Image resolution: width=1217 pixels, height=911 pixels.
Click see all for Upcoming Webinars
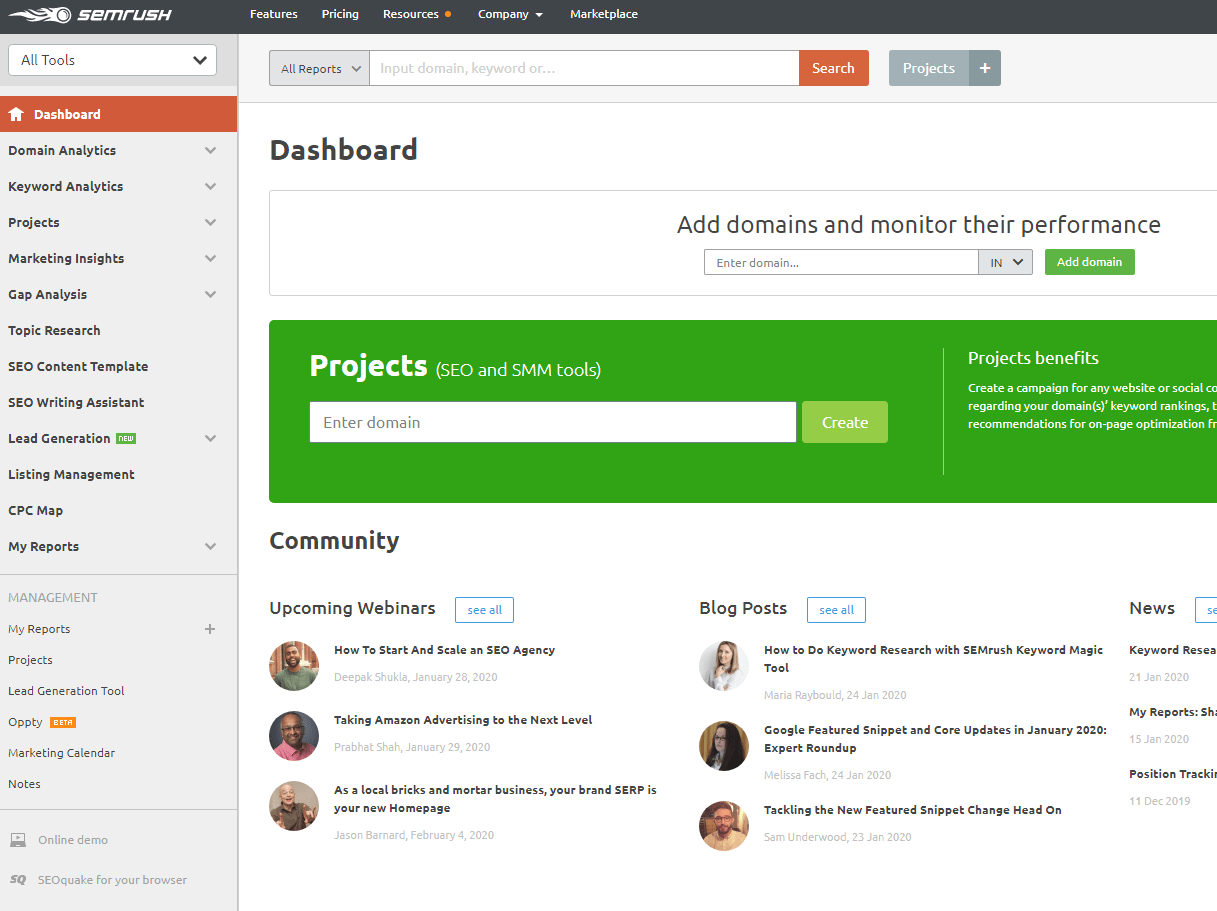click(484, 610)
